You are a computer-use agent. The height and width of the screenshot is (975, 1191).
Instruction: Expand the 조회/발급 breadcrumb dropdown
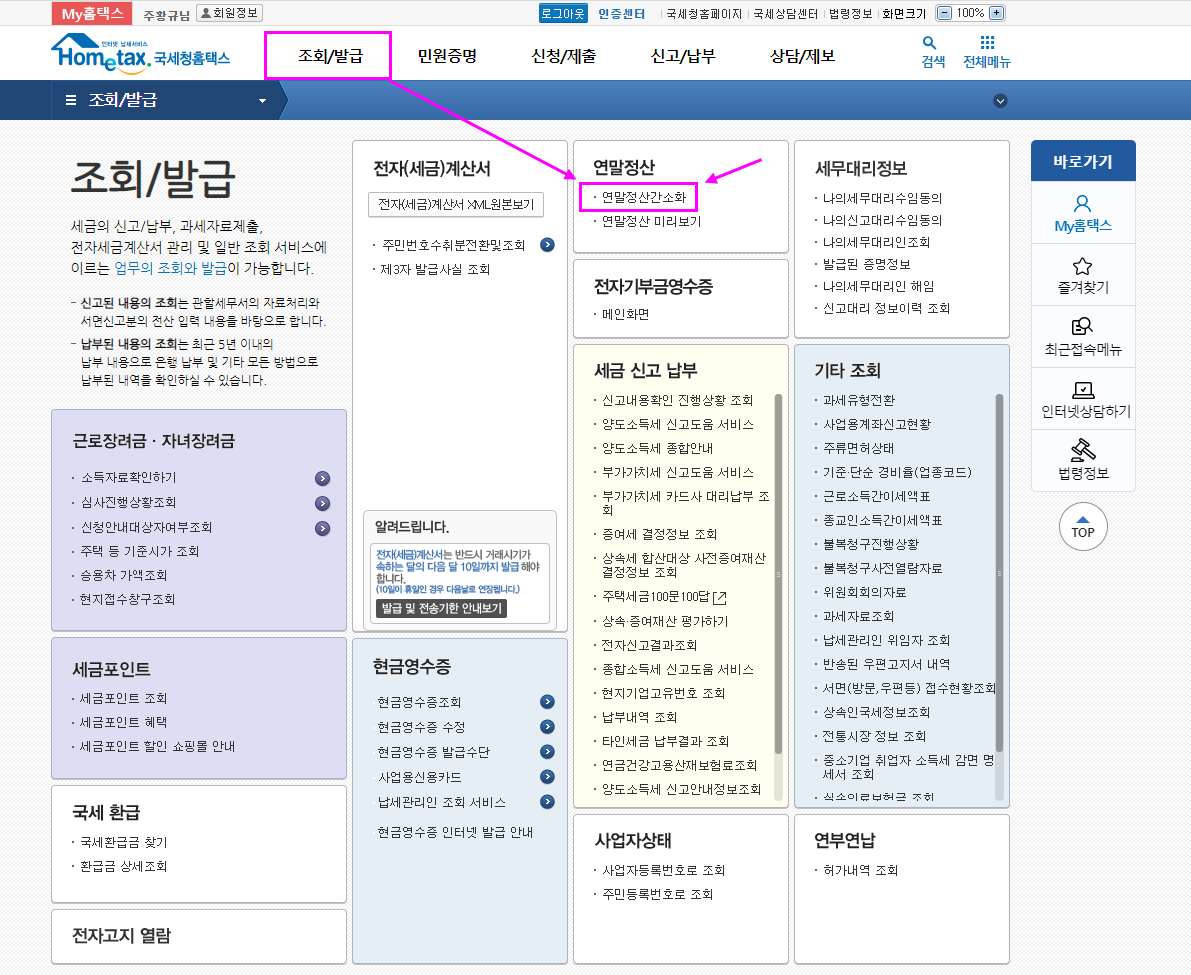[263, 101]
